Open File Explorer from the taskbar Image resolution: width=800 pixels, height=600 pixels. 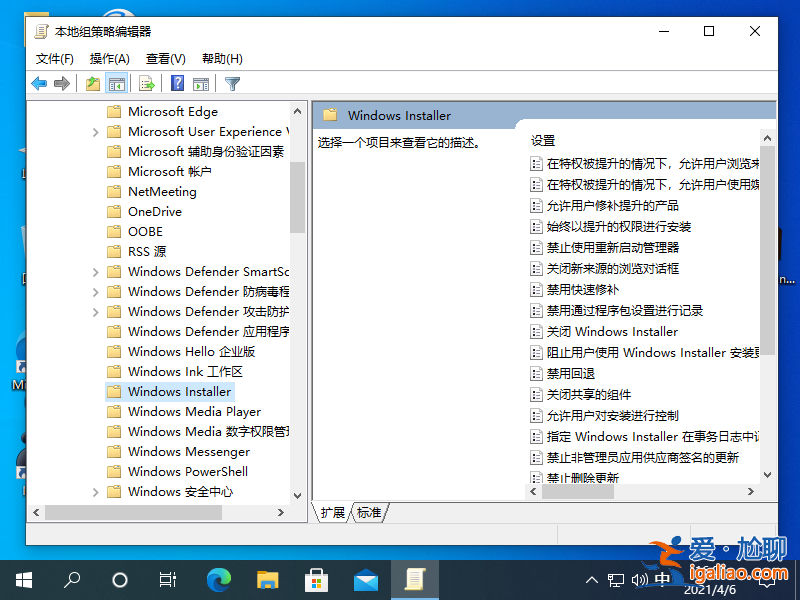tap(266, 579)
